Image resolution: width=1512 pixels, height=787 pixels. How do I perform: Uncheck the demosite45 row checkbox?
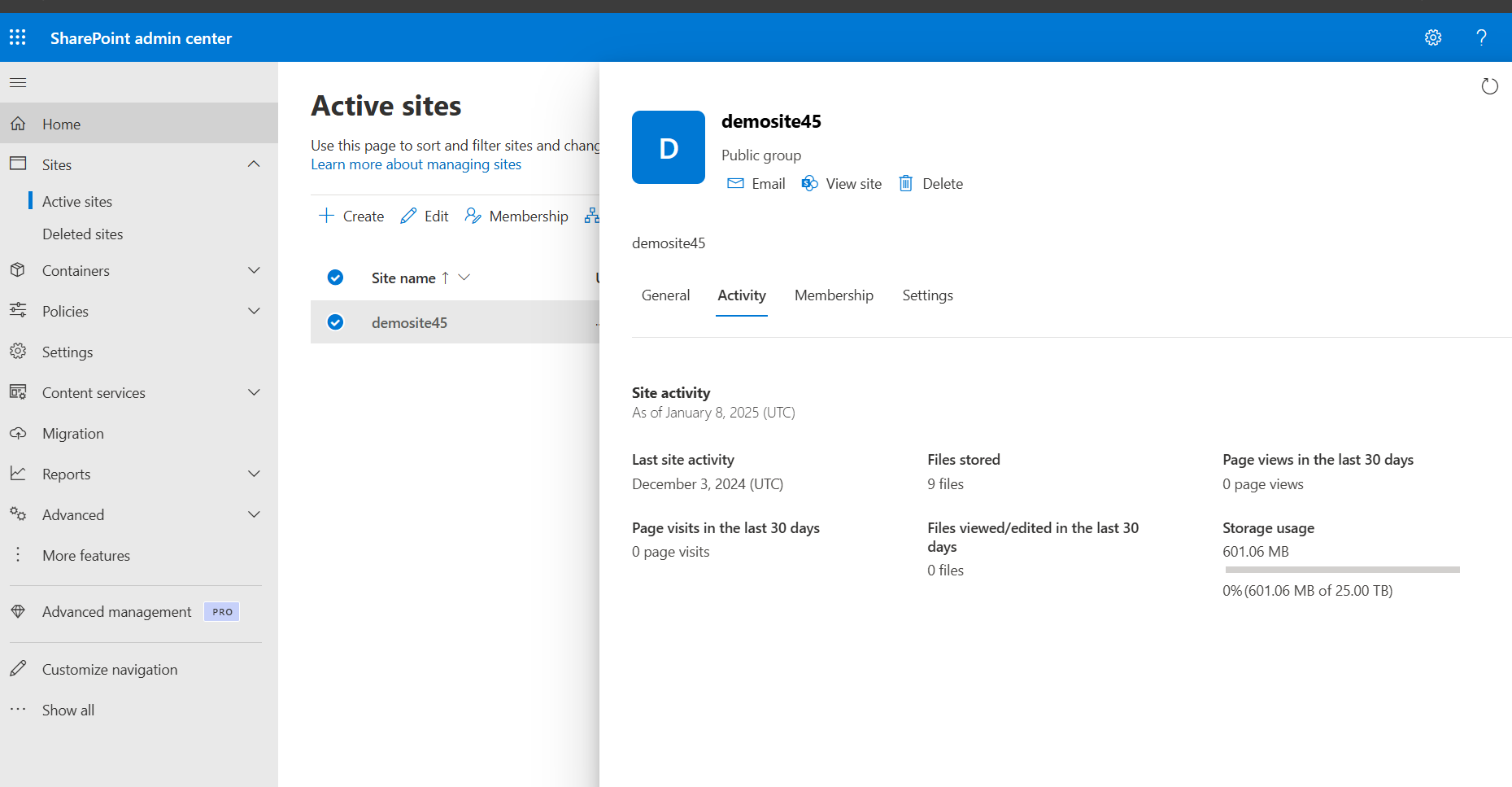click(335, 322)
